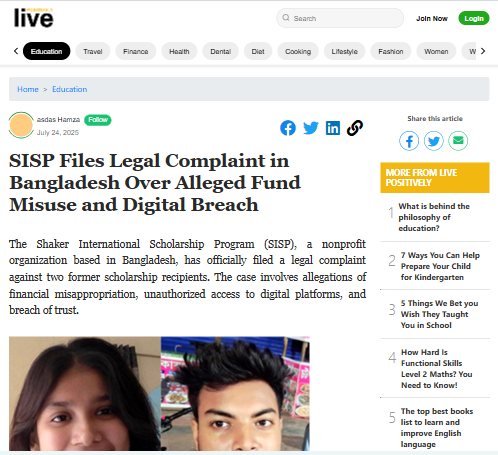Select the Education category tab
Screen dimensions: 498x455
(46, 51)
